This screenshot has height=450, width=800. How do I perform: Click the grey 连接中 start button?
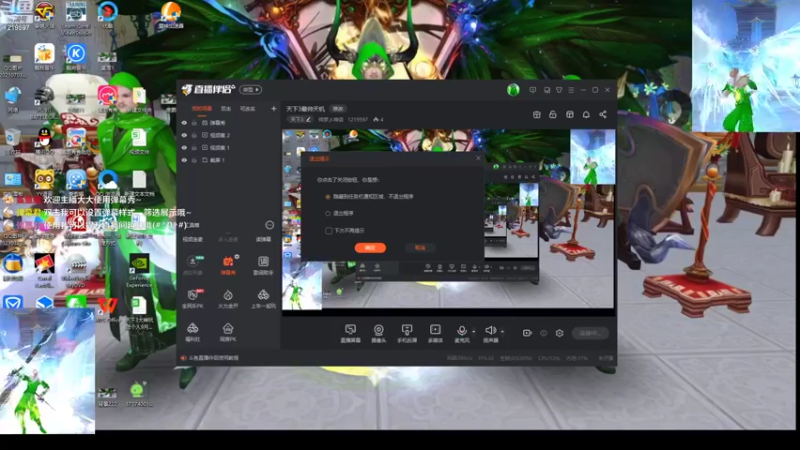590,333
